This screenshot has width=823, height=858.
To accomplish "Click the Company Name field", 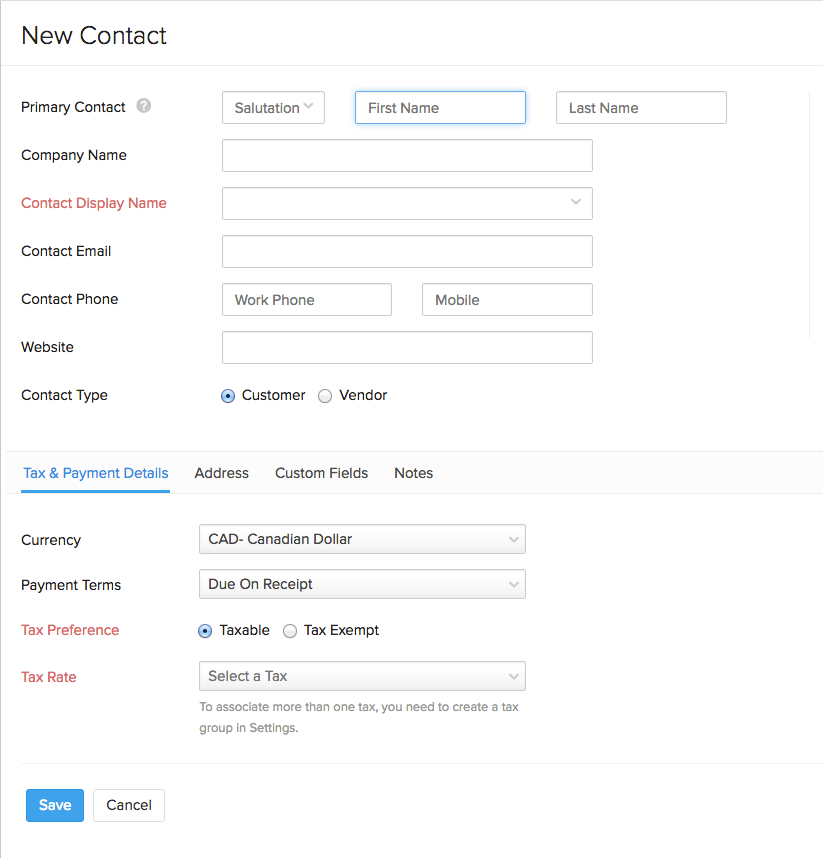I will (406, 155).
